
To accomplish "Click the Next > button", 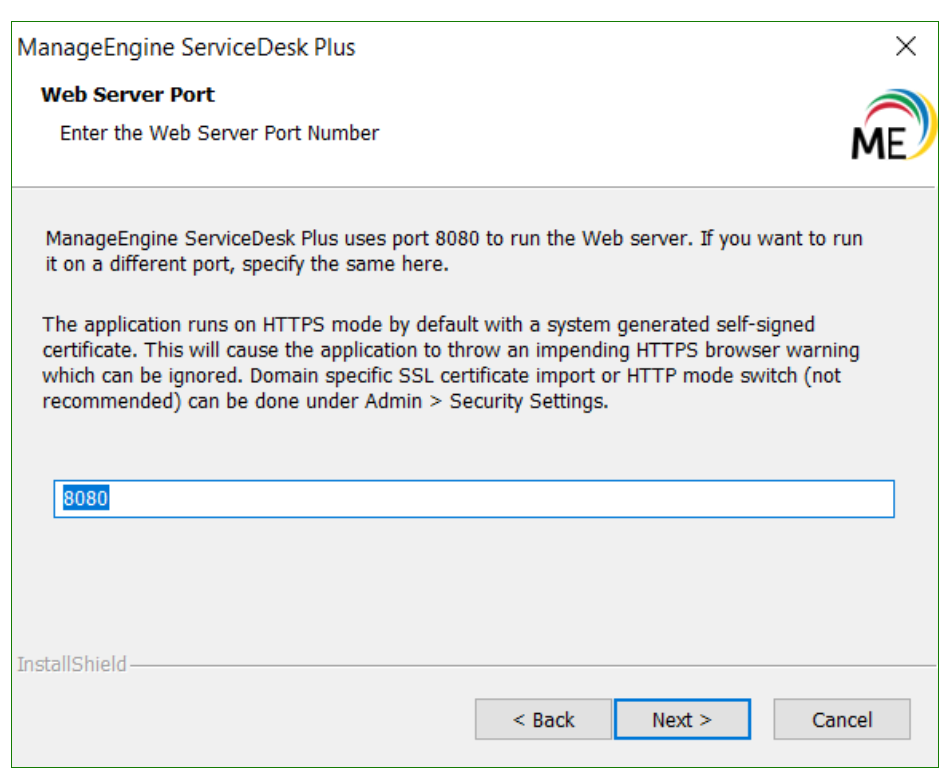I will (x=682, y=720).
